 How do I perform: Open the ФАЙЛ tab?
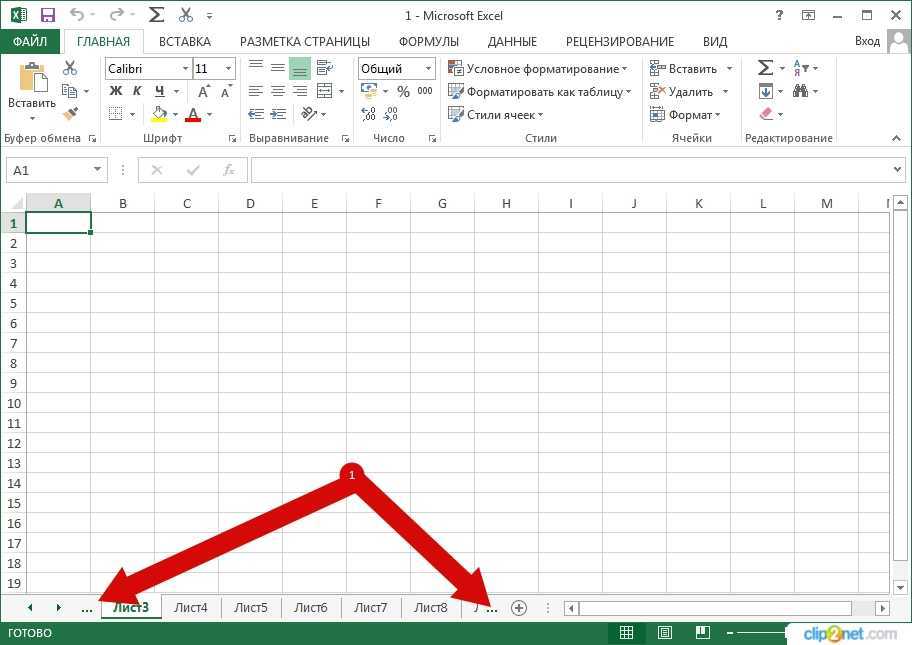tap(30, 41)
